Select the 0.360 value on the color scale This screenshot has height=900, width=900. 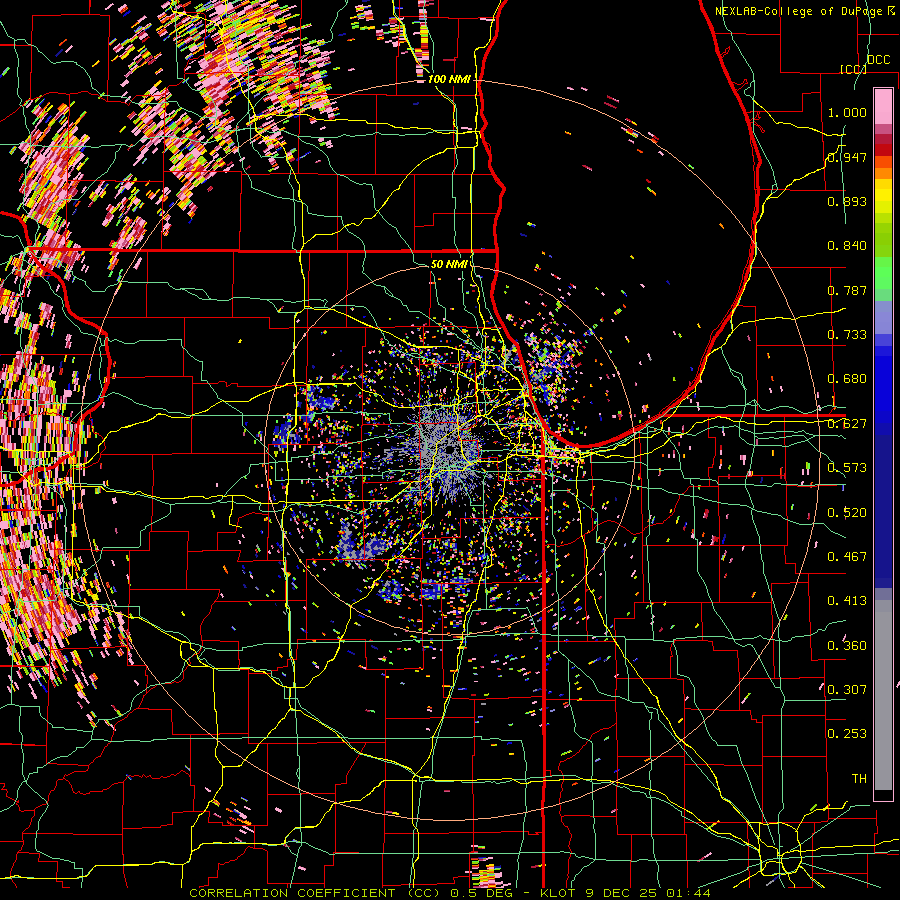point(847,646)
